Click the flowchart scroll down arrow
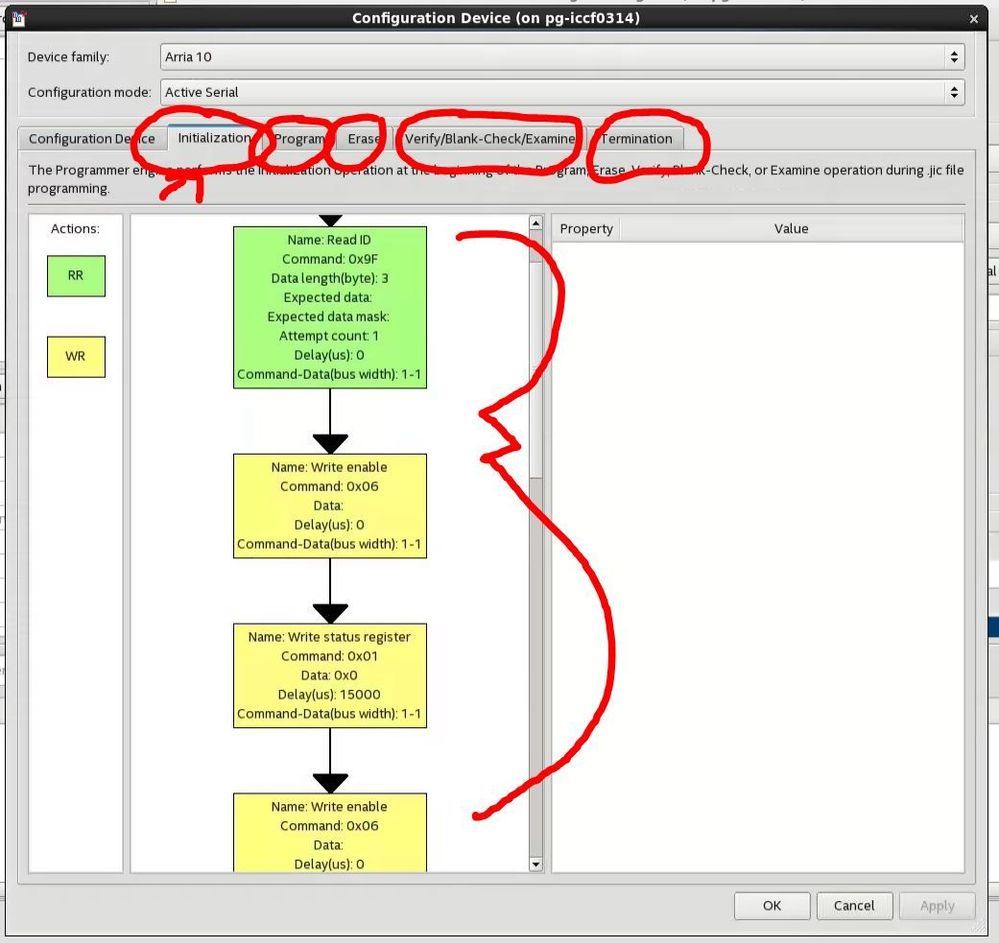999x943 pixels. 536,864
